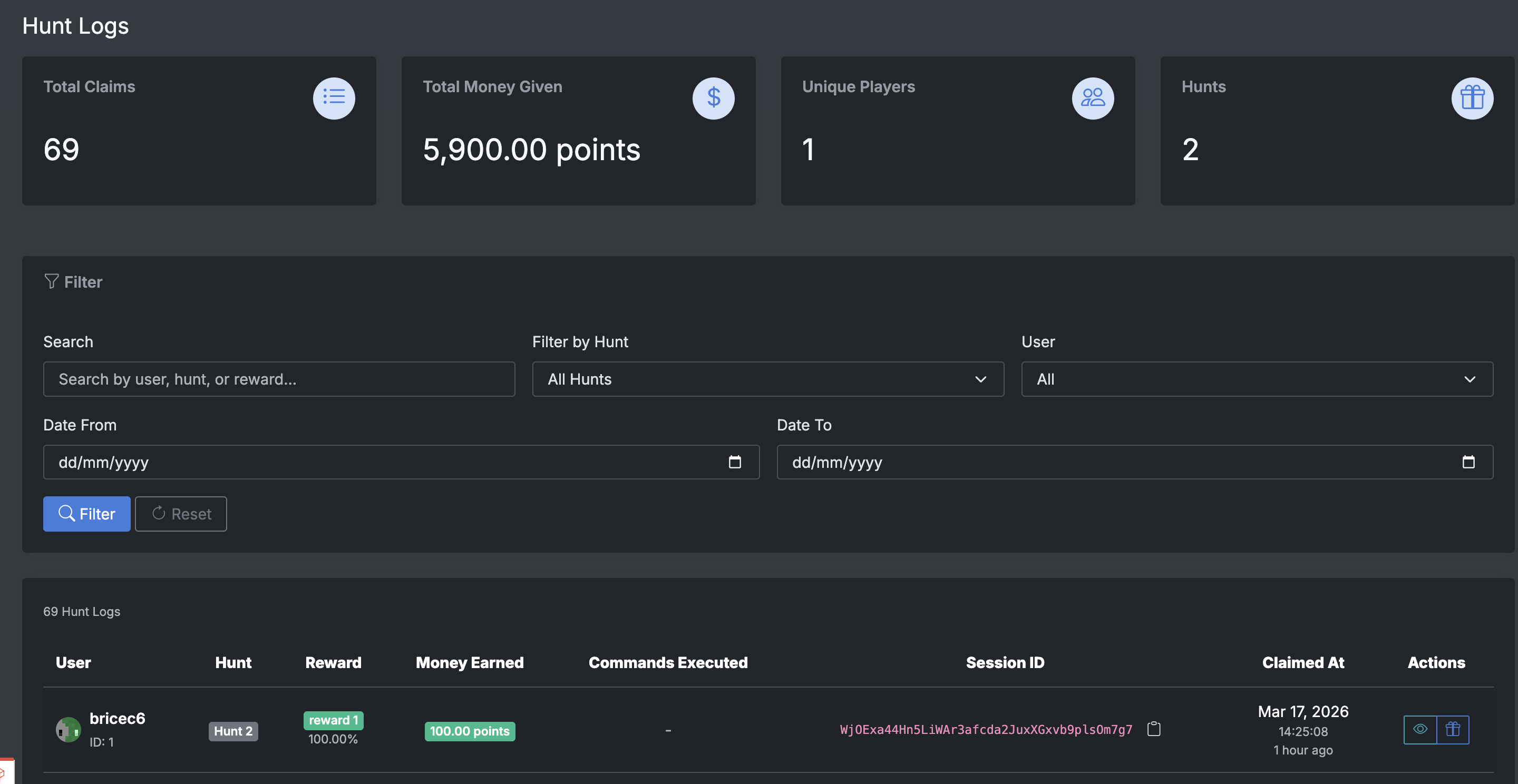Click the reward 1 green badge
1518x784 pixels.
click(x=333, y=720)
